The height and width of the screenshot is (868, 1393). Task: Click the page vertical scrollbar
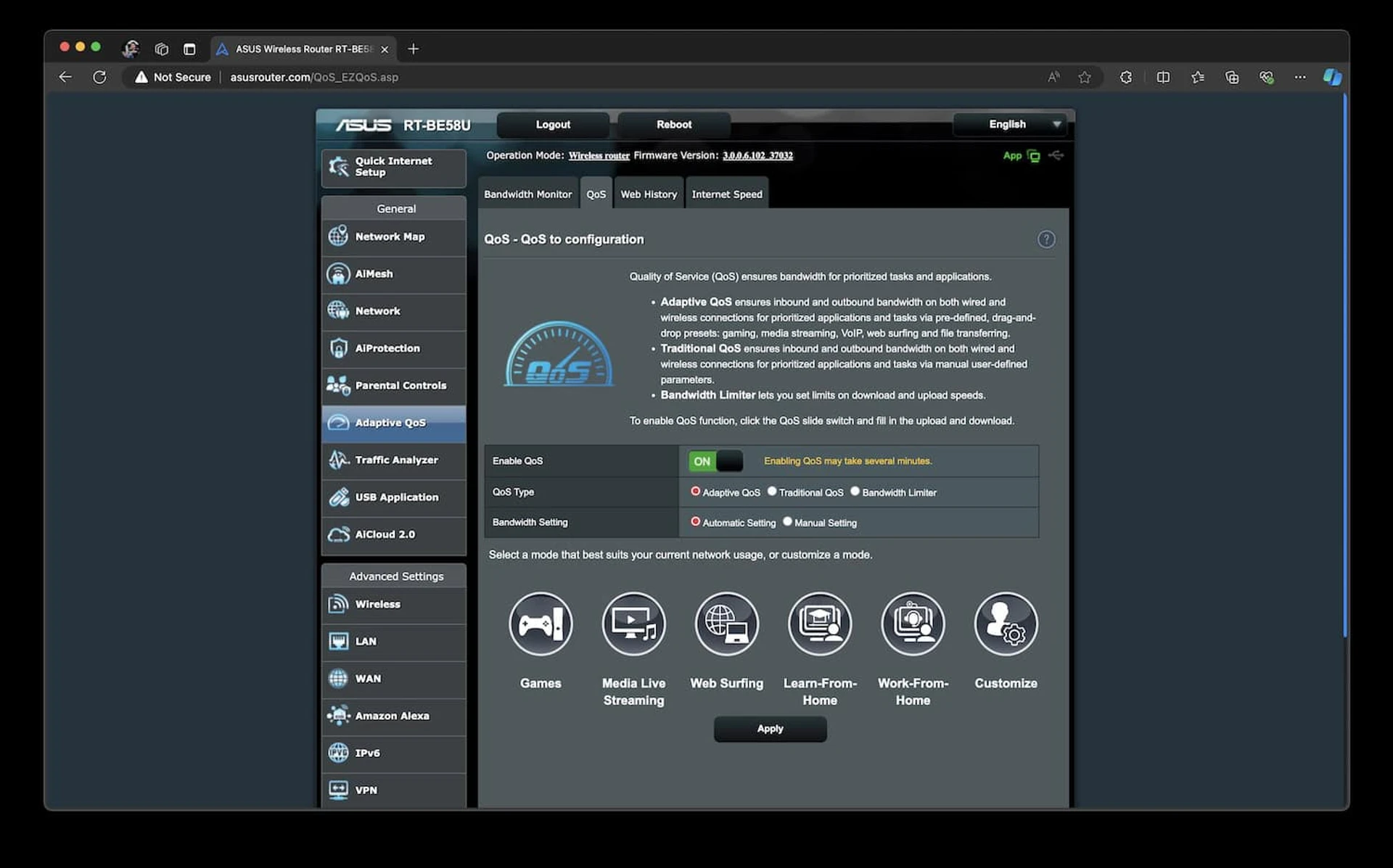1344,366
